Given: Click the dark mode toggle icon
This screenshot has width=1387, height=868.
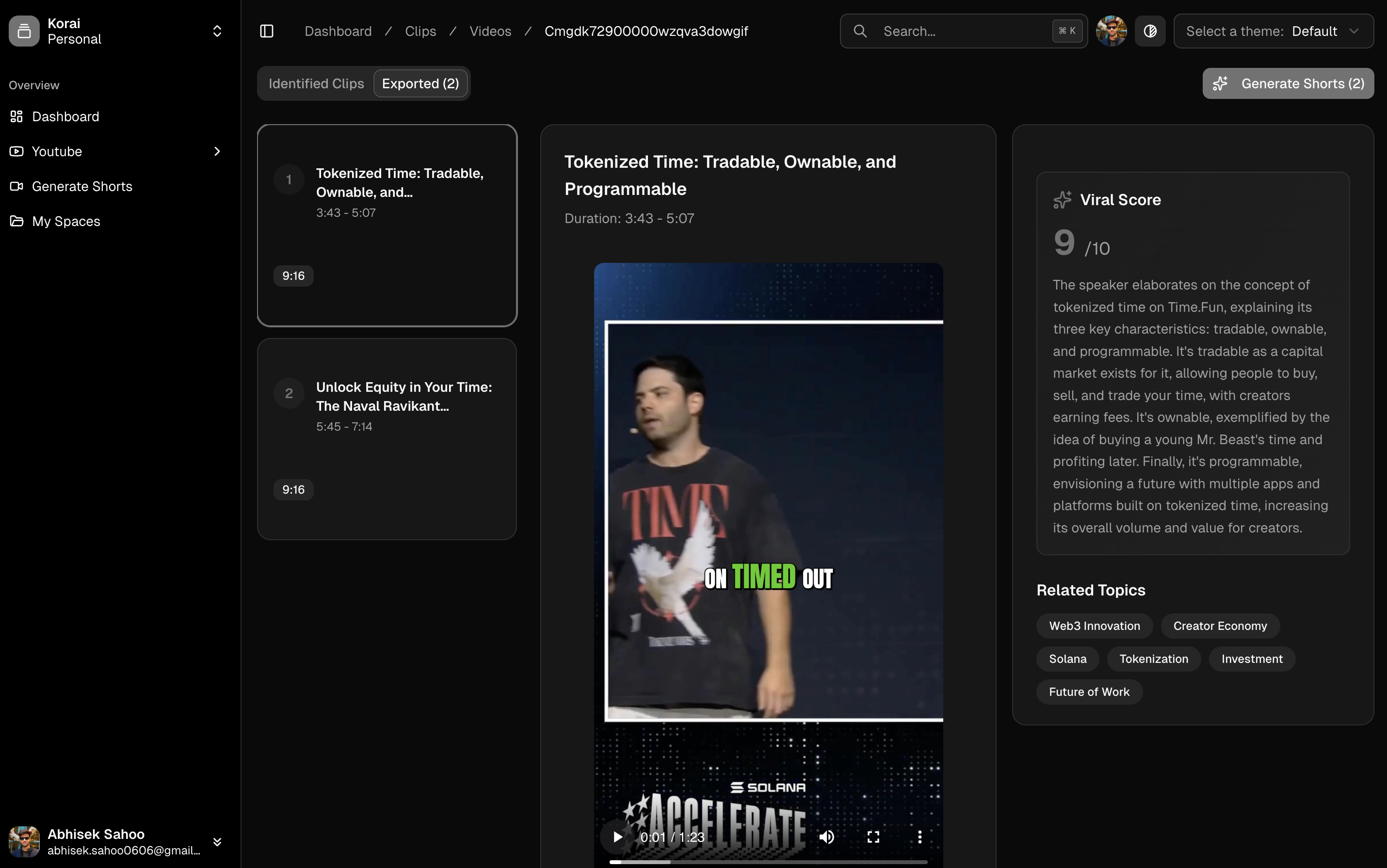Looking at the screenshot, I should point(1150,31).
